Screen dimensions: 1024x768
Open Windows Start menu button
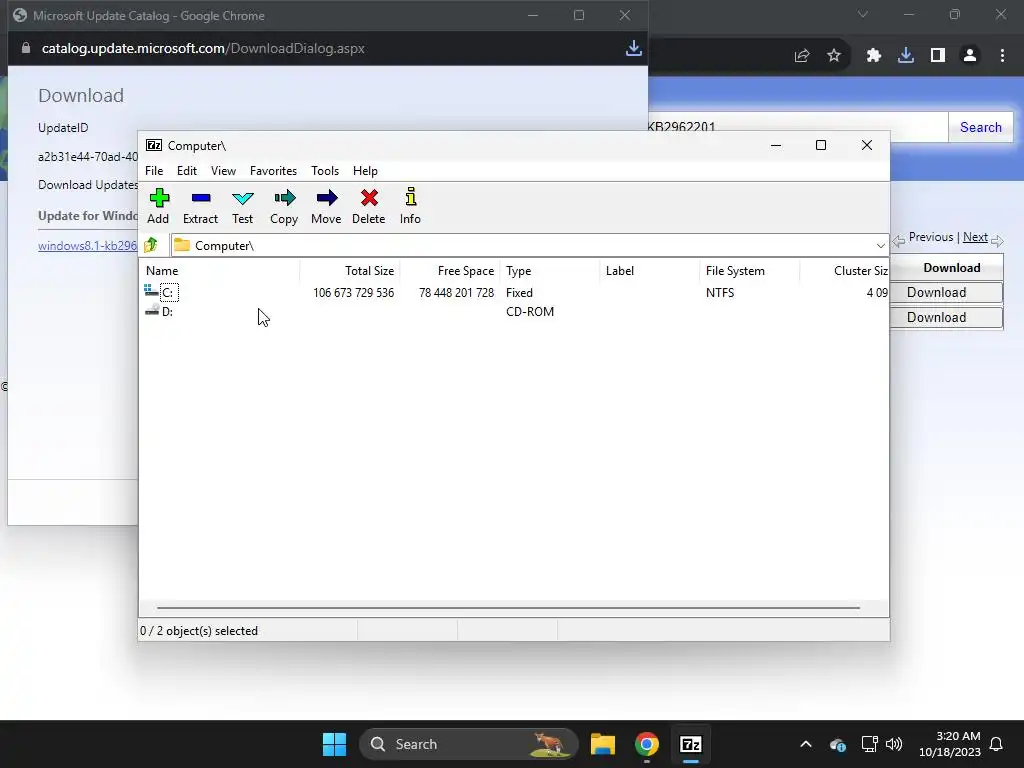click(334, 744)
